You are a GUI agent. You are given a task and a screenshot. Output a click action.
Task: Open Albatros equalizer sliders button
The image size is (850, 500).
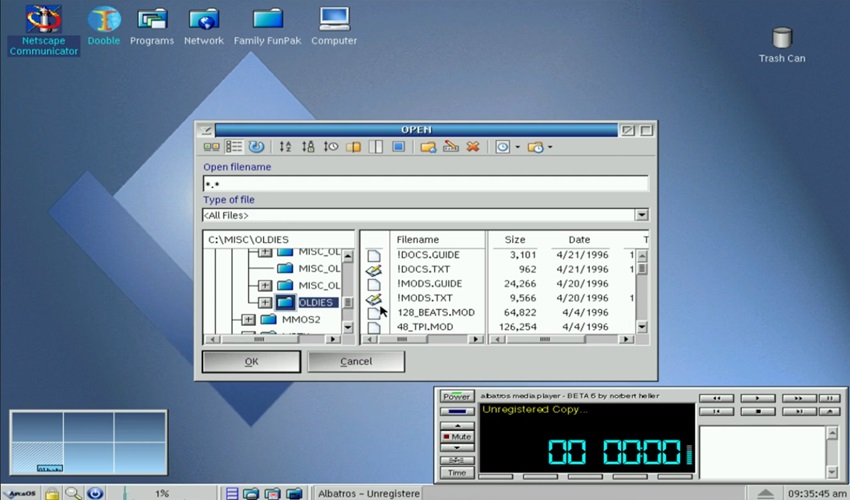pos(457,460)
